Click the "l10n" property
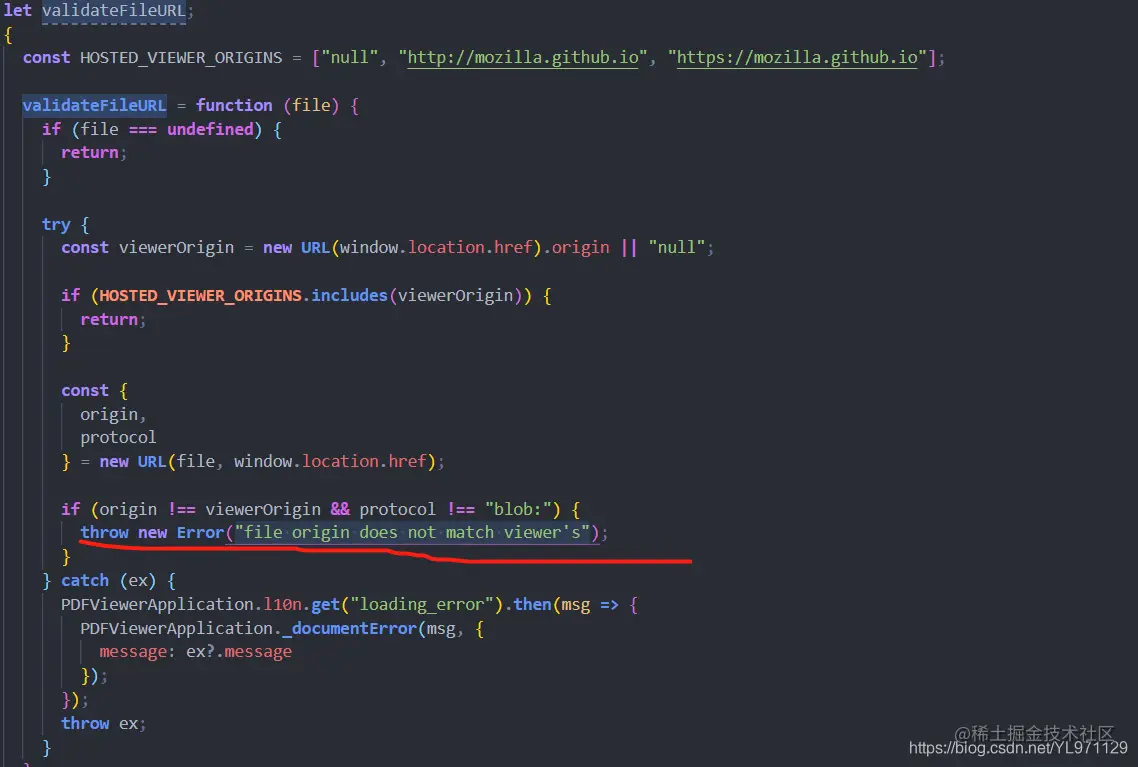The image size is (1138, 767). pos(282,604)
